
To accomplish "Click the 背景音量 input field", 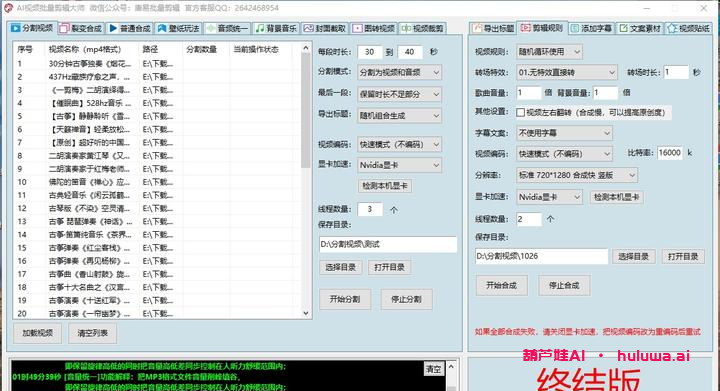I will pos(606,93).
